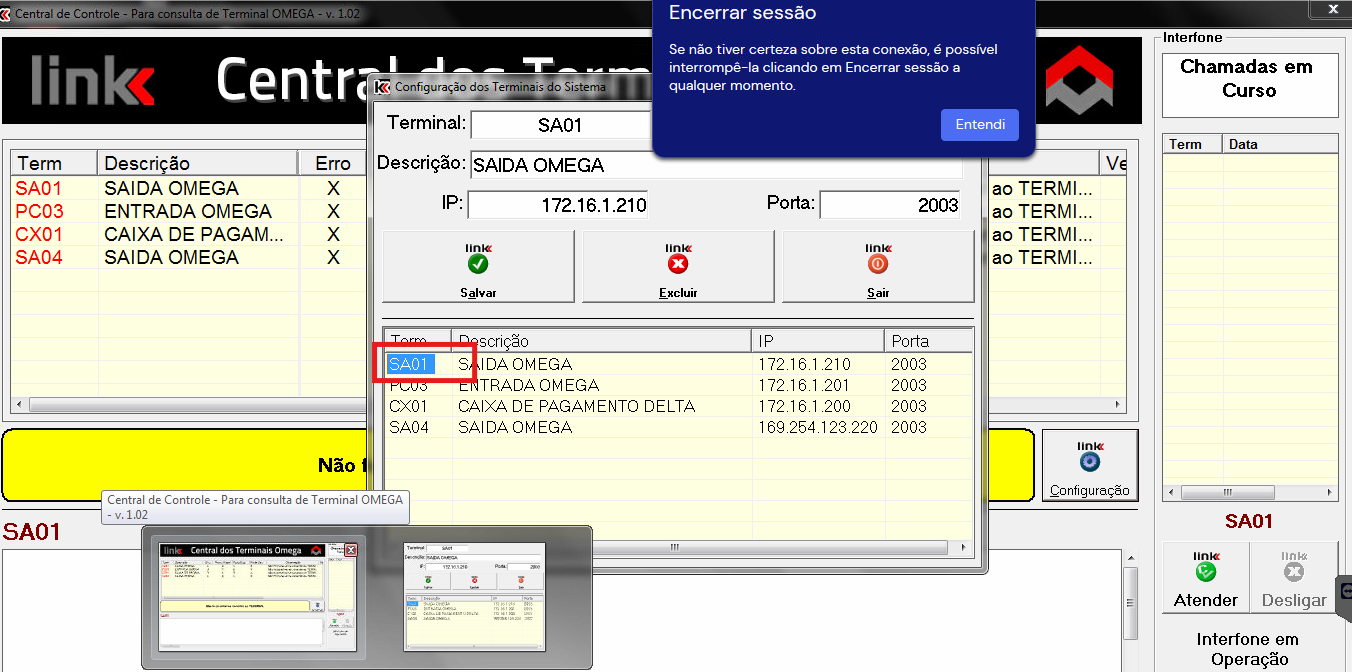Click the Porta field showing 2003
This screenshot has width=1352, height=672.
pyautogui.click(x=889, y=205)
